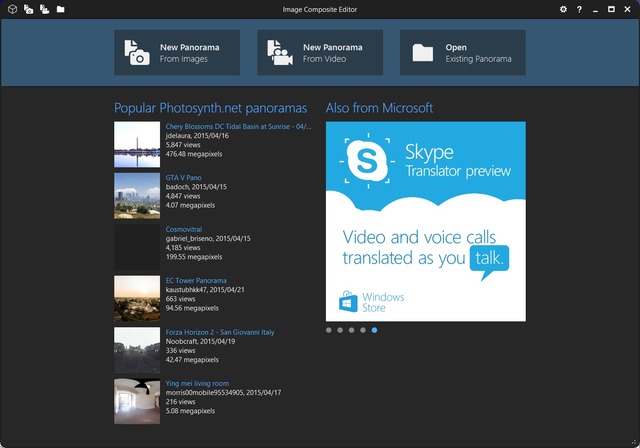Click 'jdelaura, 2015/04/16' text

(x=197, y=135)
